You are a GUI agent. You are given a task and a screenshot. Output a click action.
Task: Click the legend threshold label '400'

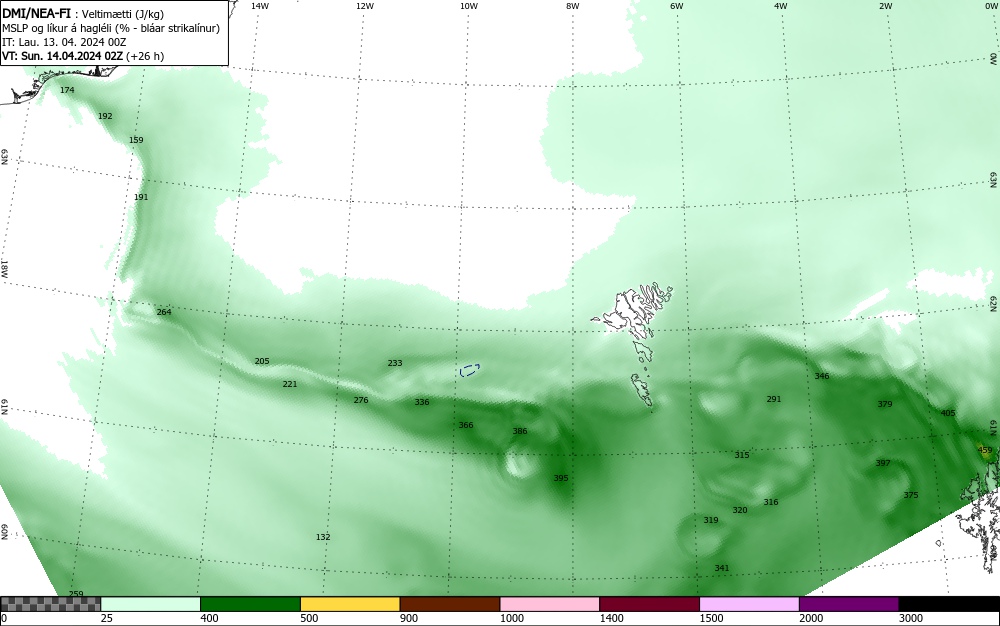[x=209, y=618]
